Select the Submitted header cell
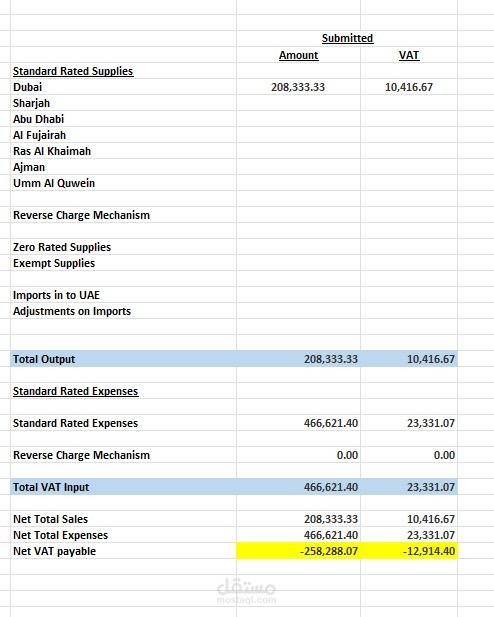This screenshot has height=617, width=494. tap(347, 38)
